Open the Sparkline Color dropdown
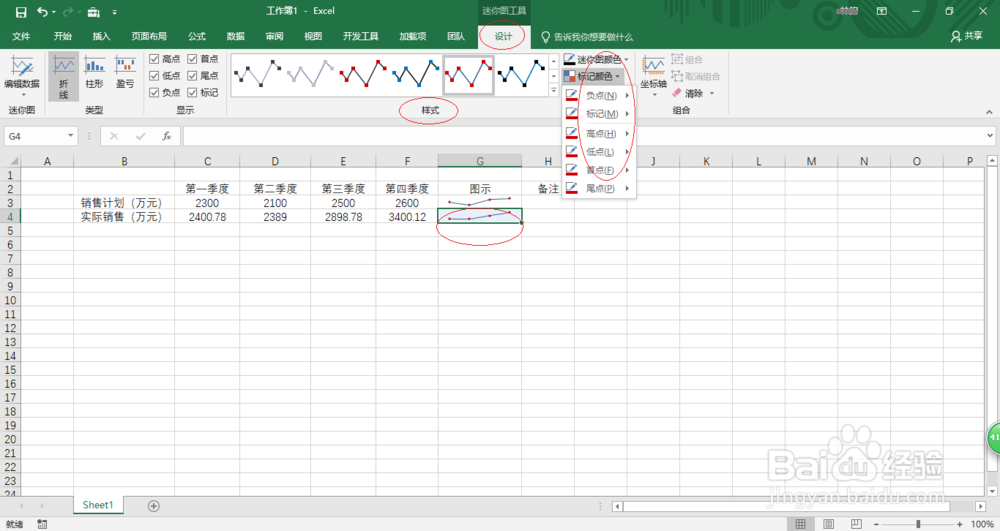 point(596,59)
